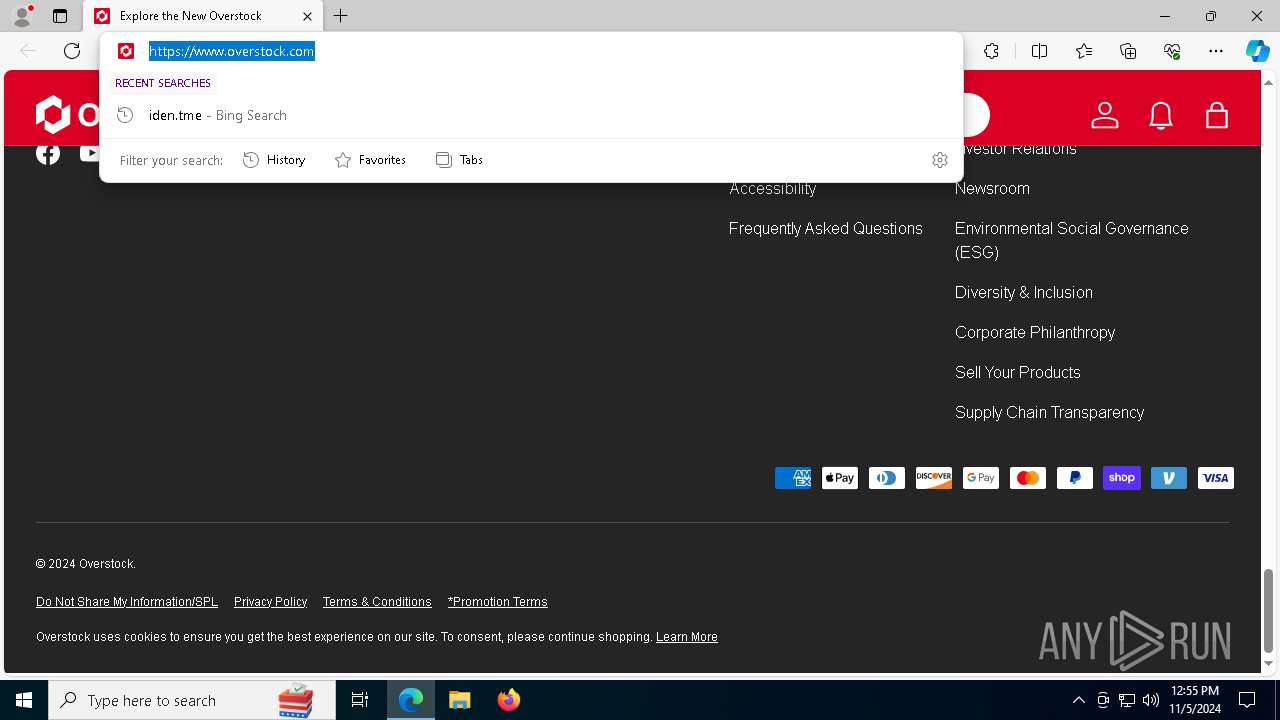Open Do Not Share My Information/SPL link
The image size is (1280, 720).
(x=127, y=602)
